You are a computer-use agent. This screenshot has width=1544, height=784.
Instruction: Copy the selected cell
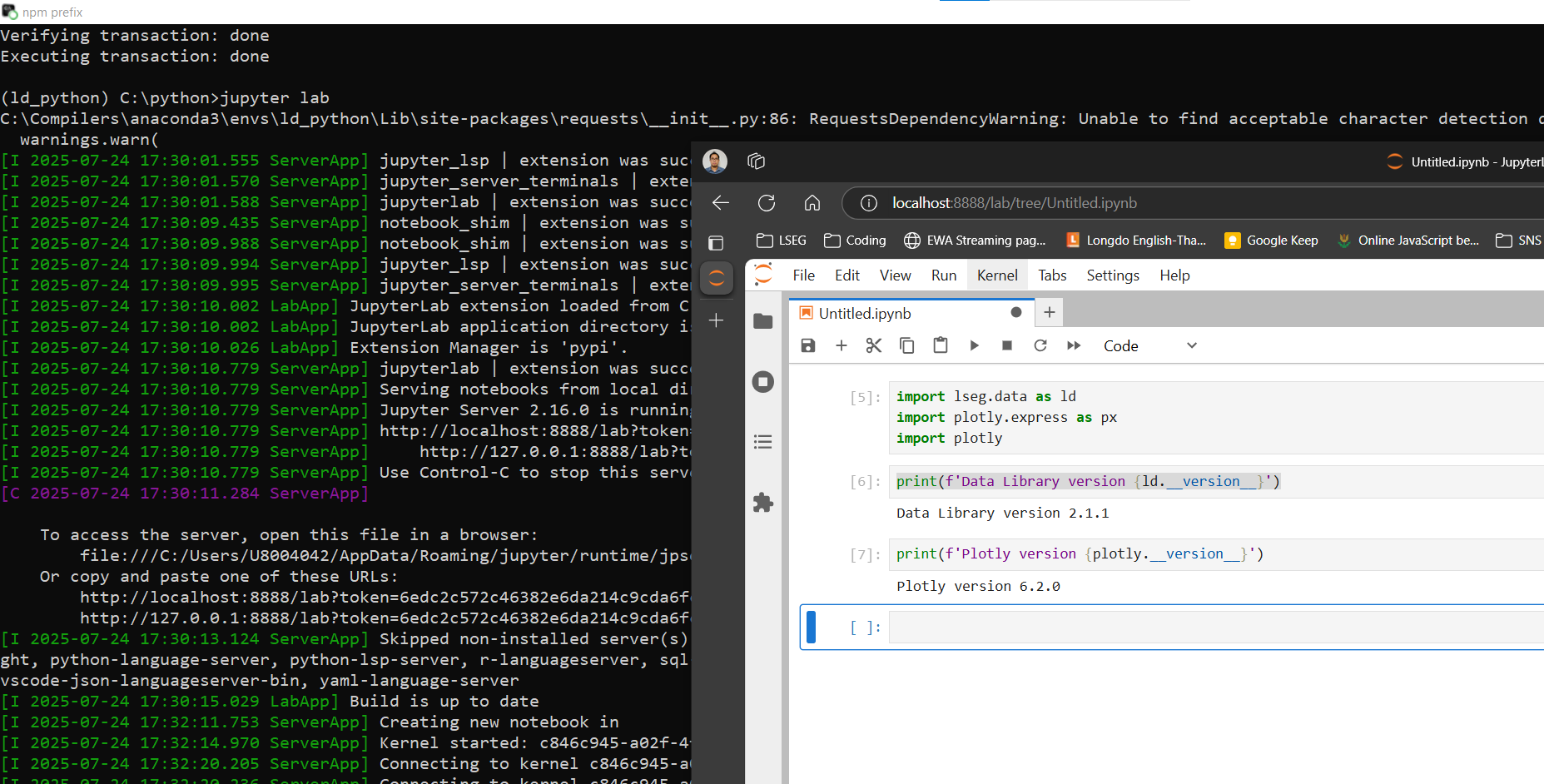906,345
